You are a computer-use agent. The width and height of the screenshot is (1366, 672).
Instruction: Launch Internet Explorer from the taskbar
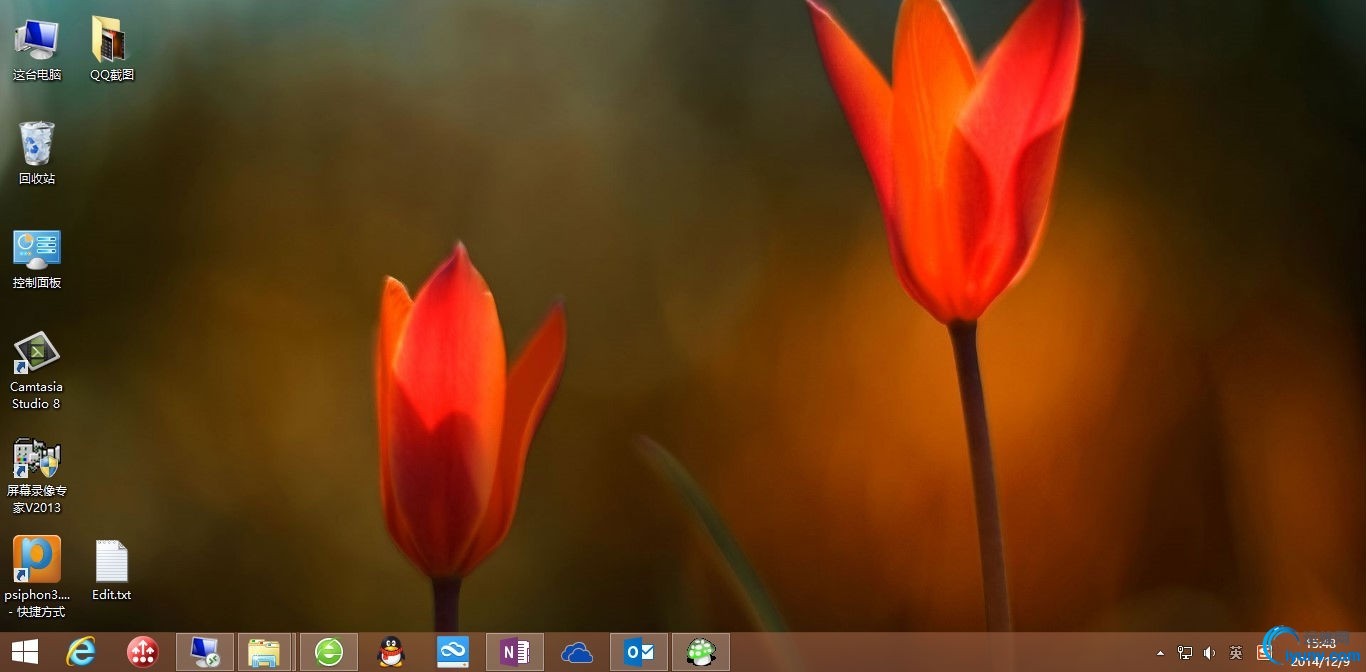point(81,653)
